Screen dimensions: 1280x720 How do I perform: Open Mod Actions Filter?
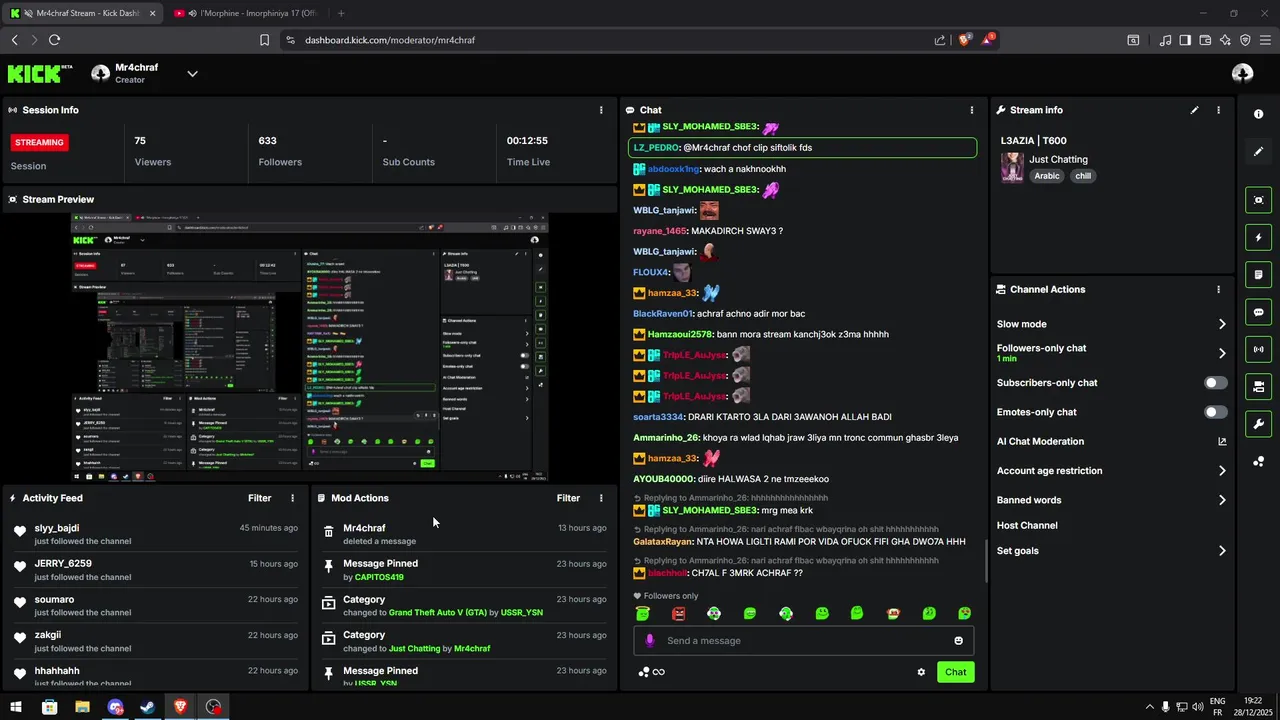pos(568,498)
